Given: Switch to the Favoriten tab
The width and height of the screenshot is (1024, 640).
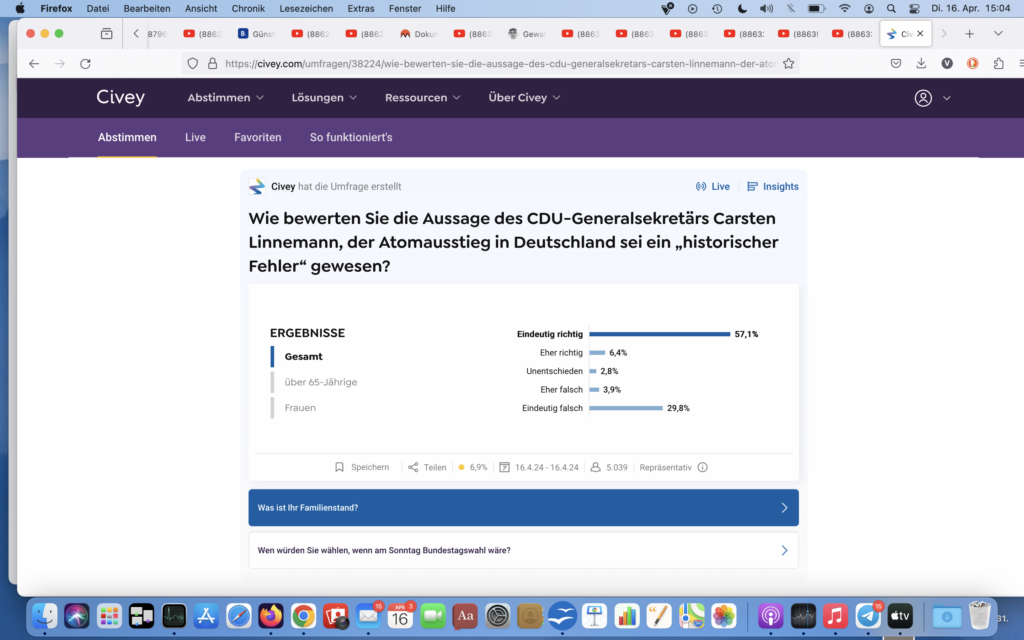Looking at the screenshot, I should (x=257, y=137).
